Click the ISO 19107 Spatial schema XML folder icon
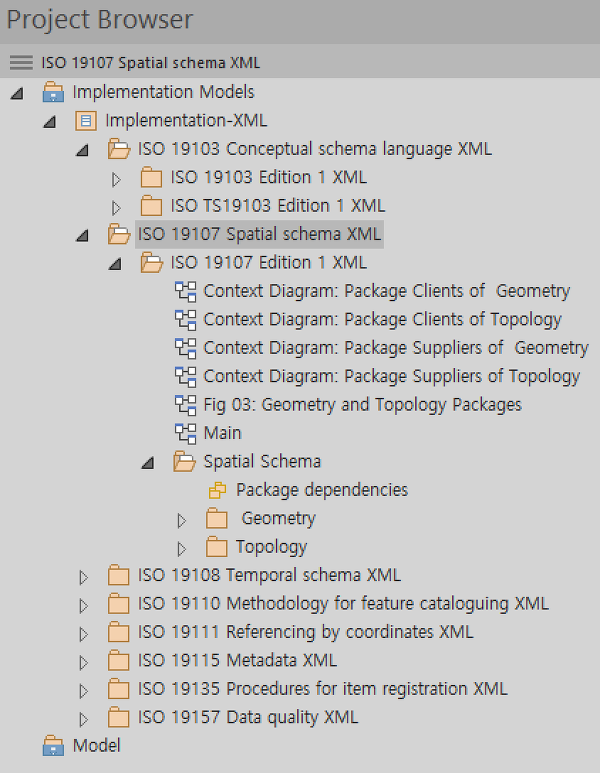Screen dimensions: 600x773 click(119, 234)
